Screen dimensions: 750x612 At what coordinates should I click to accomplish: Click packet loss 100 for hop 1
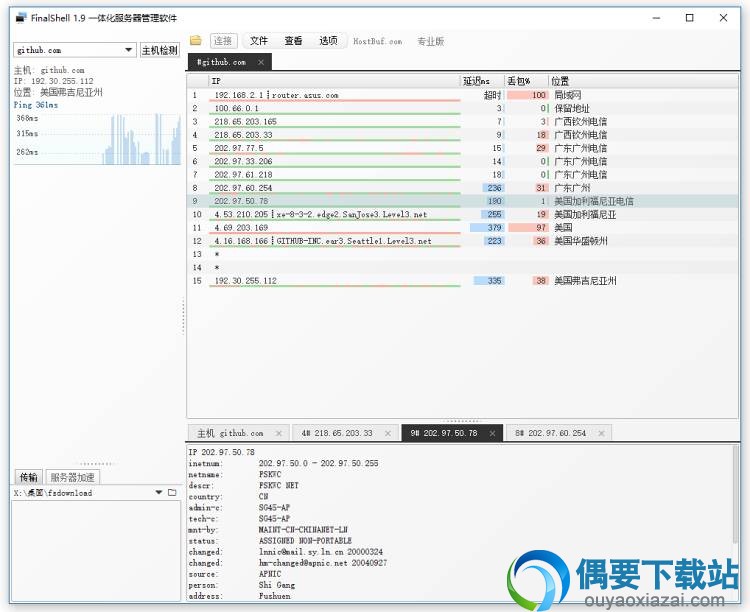coord(539,95)
